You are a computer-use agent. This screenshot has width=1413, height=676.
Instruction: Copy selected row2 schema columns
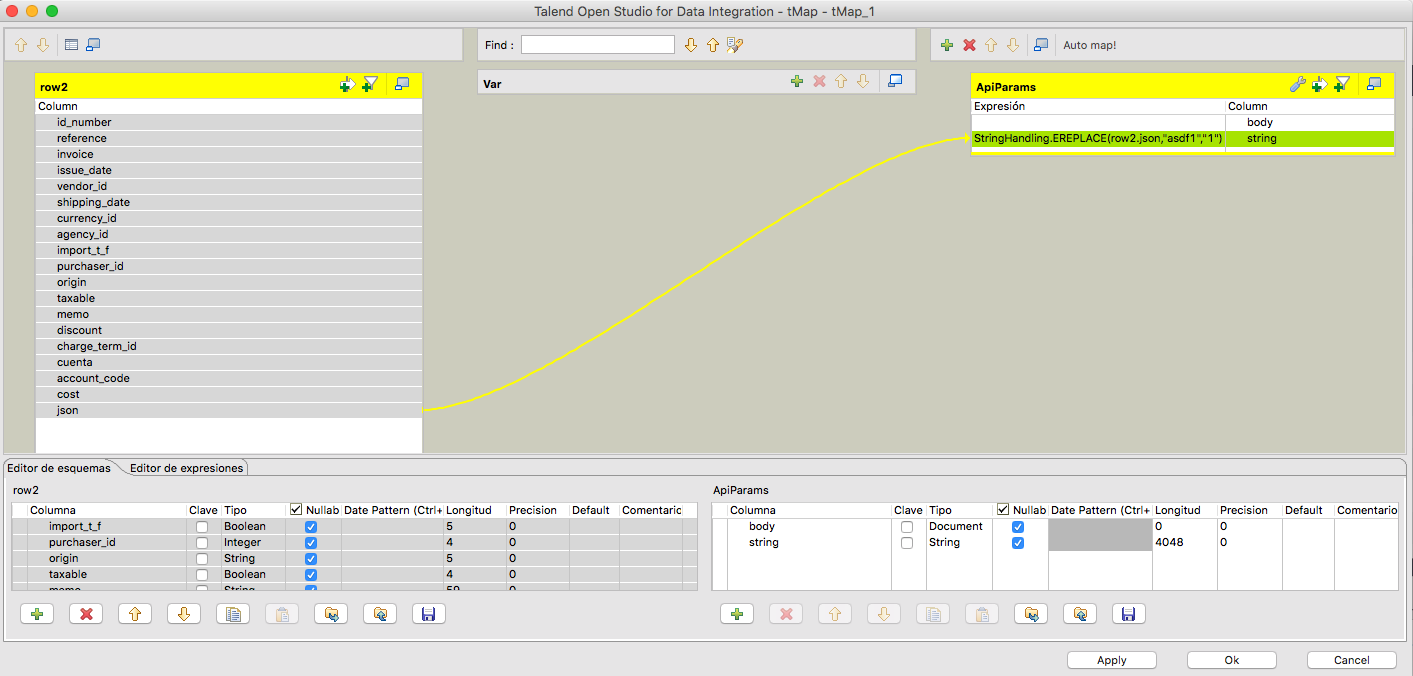233,614
